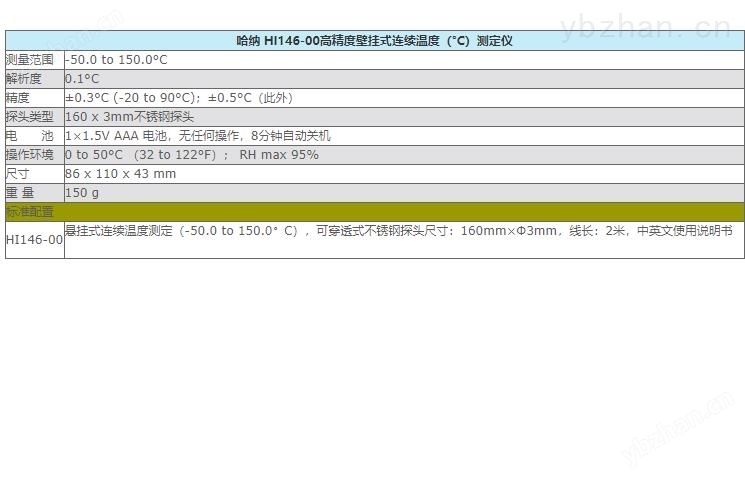Click the value 86 x 110 x 43 mm
The height and width of the screenshot is (480, 745).
coord(121,174)
